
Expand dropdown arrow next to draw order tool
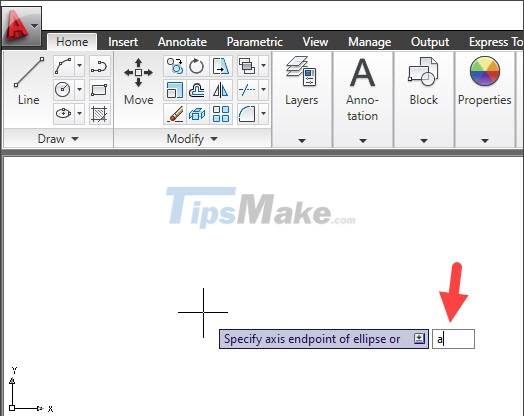click(263, 66)
